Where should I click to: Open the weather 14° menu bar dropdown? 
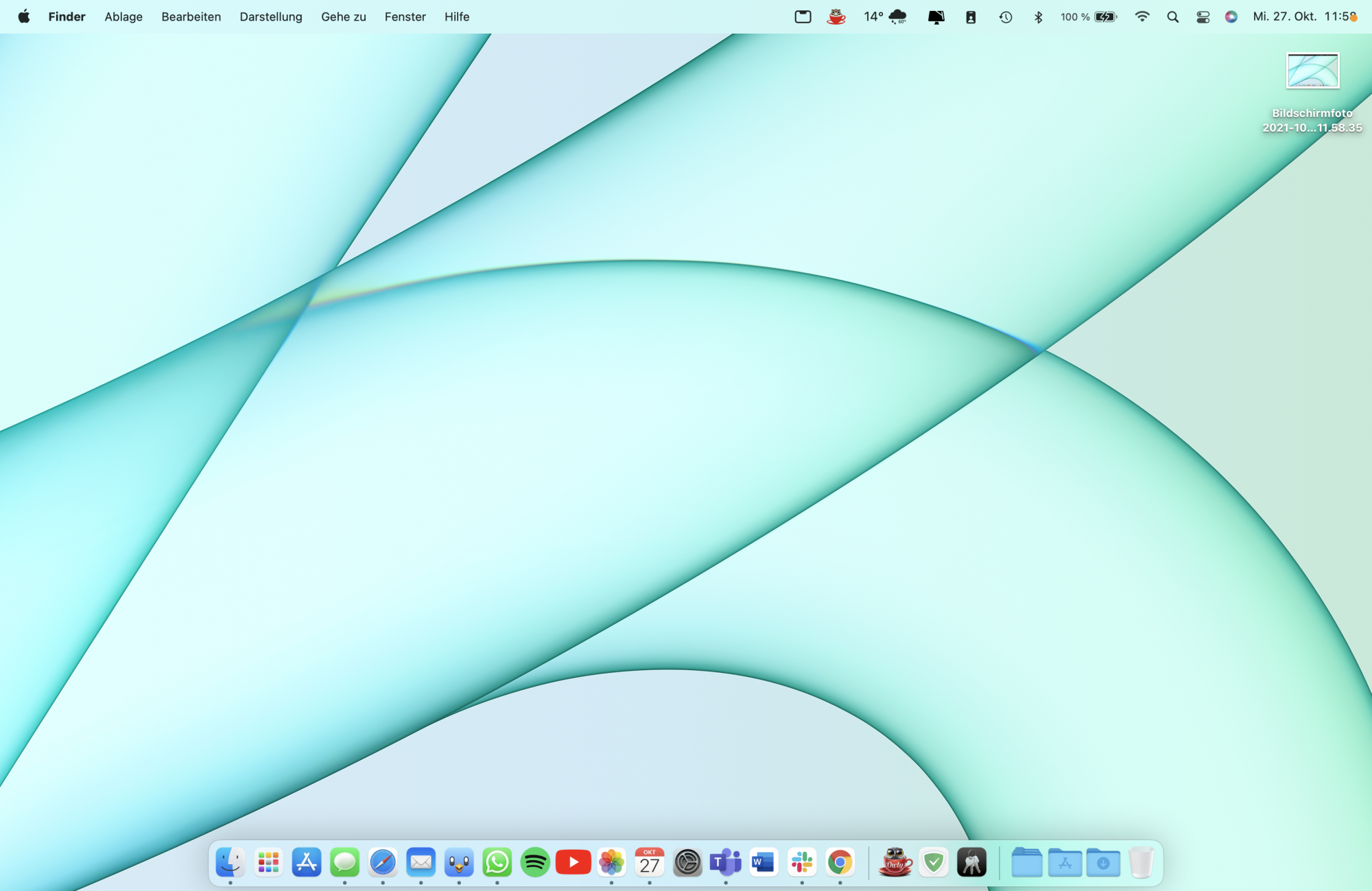(885, 17)
